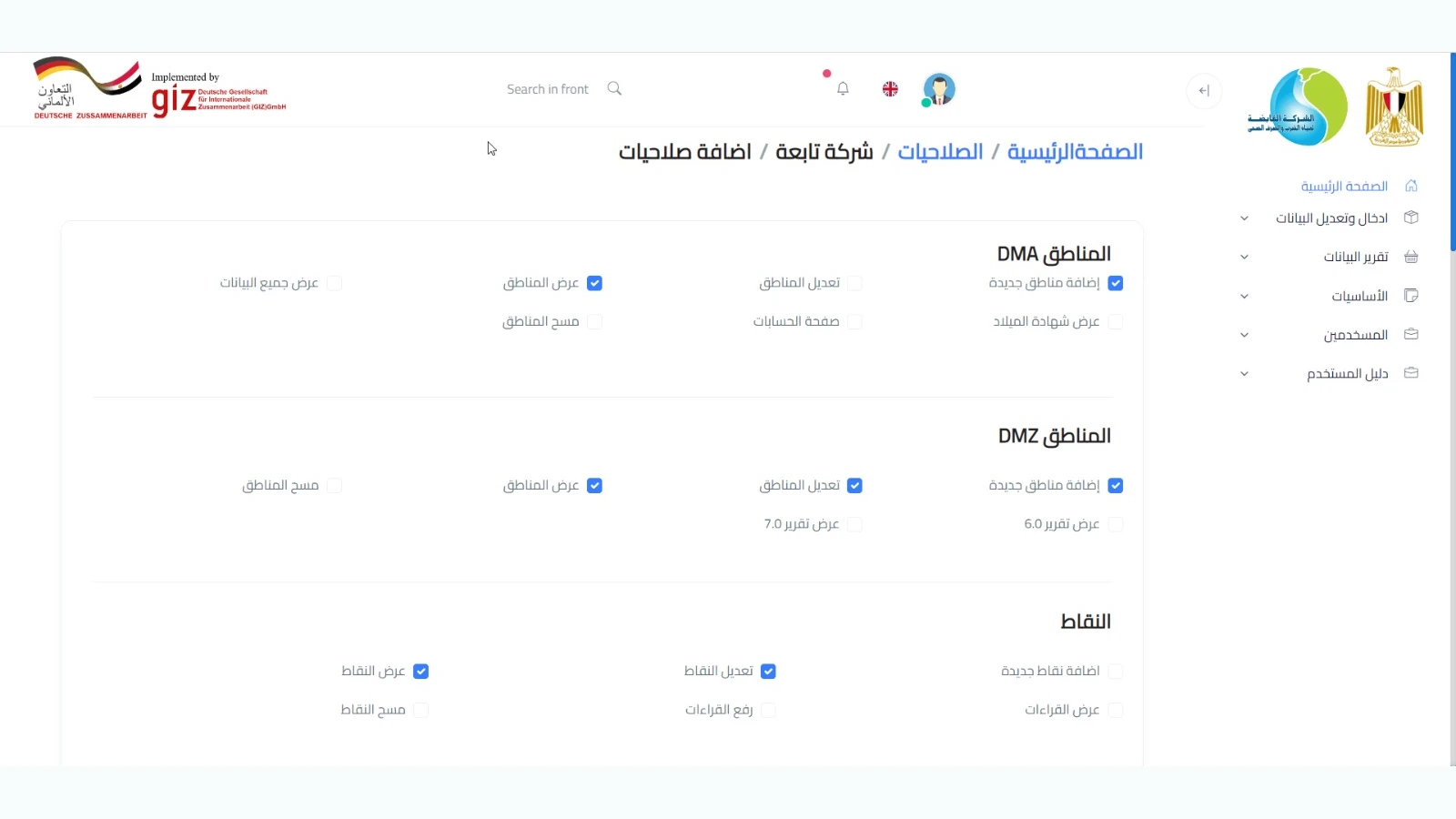This screenshot has width=1456, height=819.
Task: Click the UK flag language icon
Action: click(x=890, y=88)
